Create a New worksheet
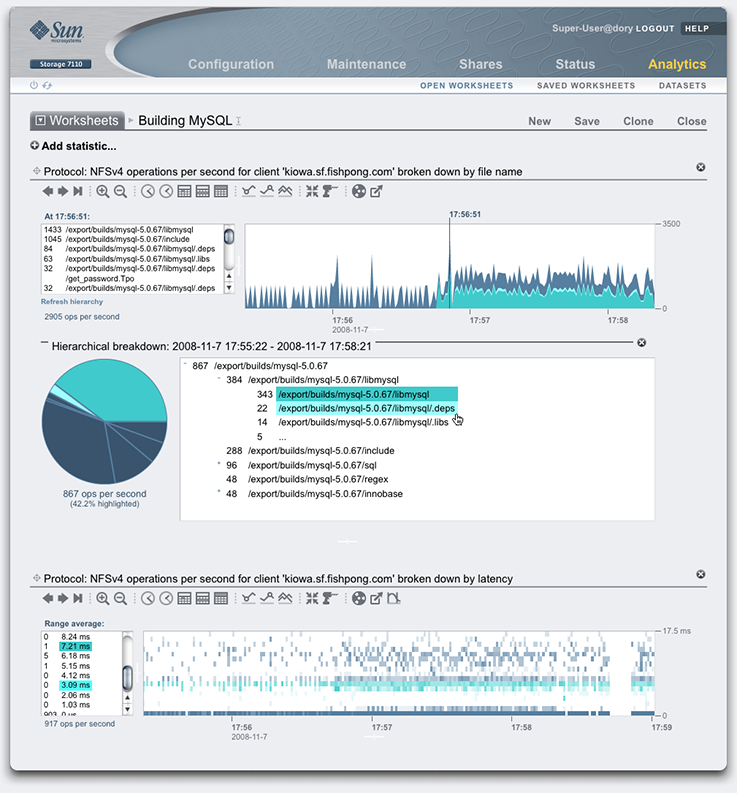This screenshot has width=737, height=793. pos(539,121)
